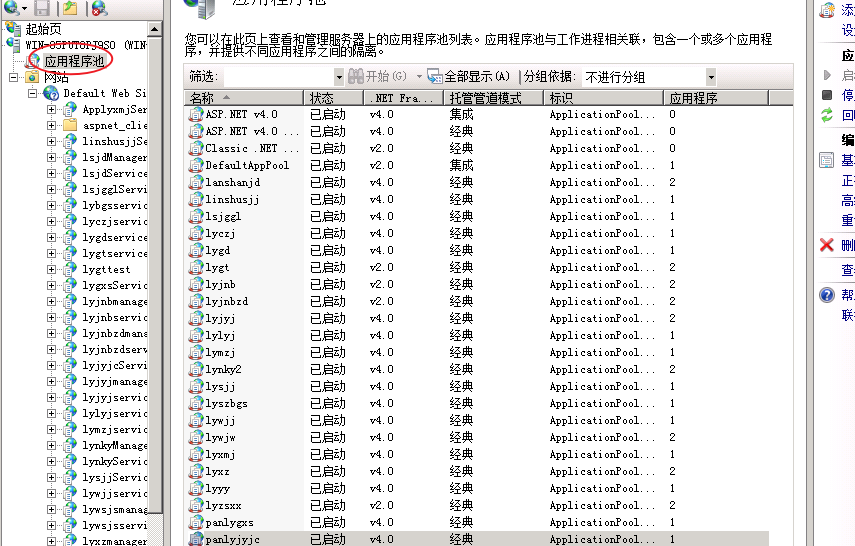Select lybgsservic application in tree
Image resolution: width=855 pixels, height=546 pixels.
(x=115, y=206)
